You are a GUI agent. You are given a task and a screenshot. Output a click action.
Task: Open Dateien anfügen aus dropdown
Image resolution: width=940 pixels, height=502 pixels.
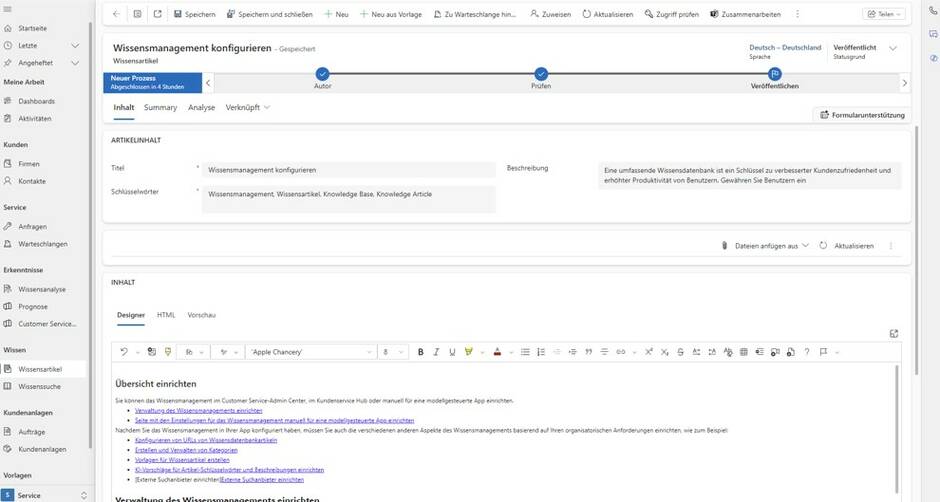coord(765,246)
